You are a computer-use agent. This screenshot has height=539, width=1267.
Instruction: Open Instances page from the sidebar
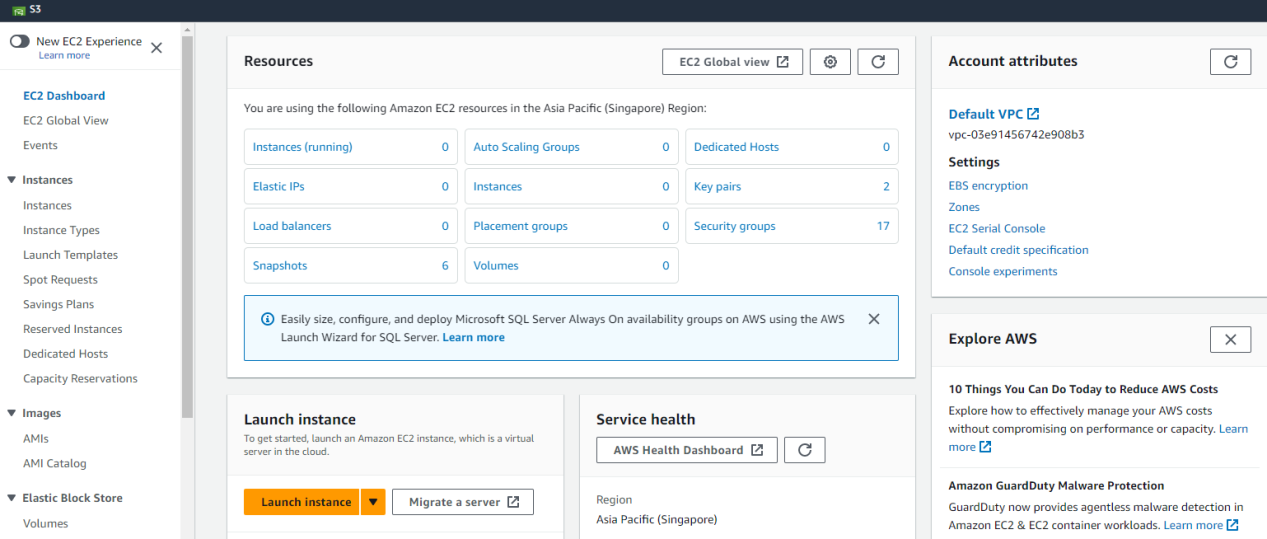47,205
